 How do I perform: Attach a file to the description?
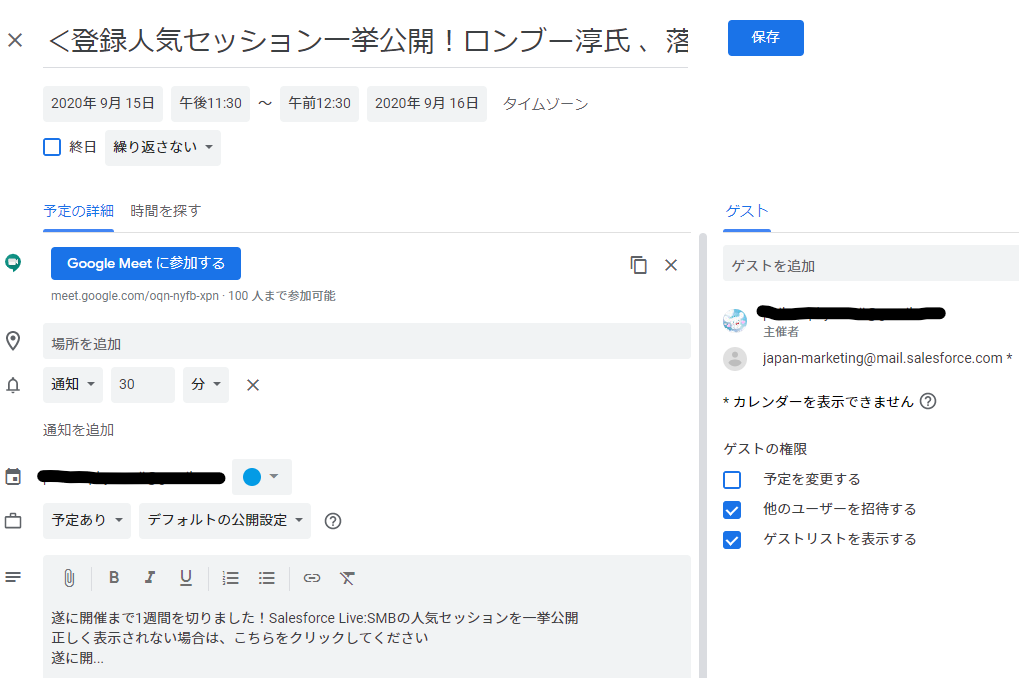69,578
